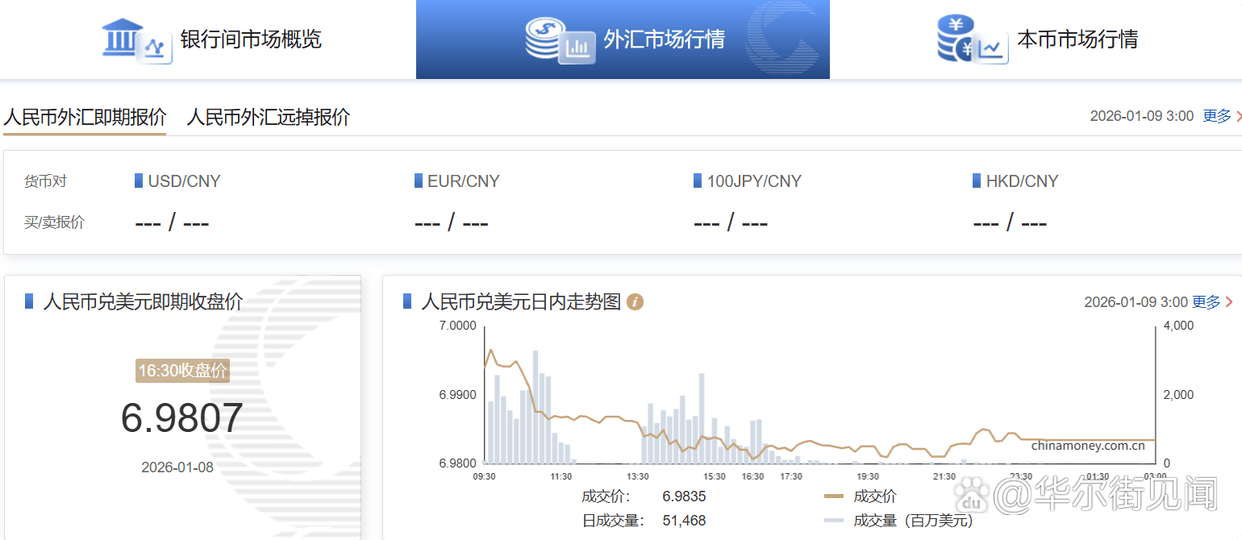Open the 银行间市场概览 section
Screen dimensions: 1242x540
[x=250, y=40]
